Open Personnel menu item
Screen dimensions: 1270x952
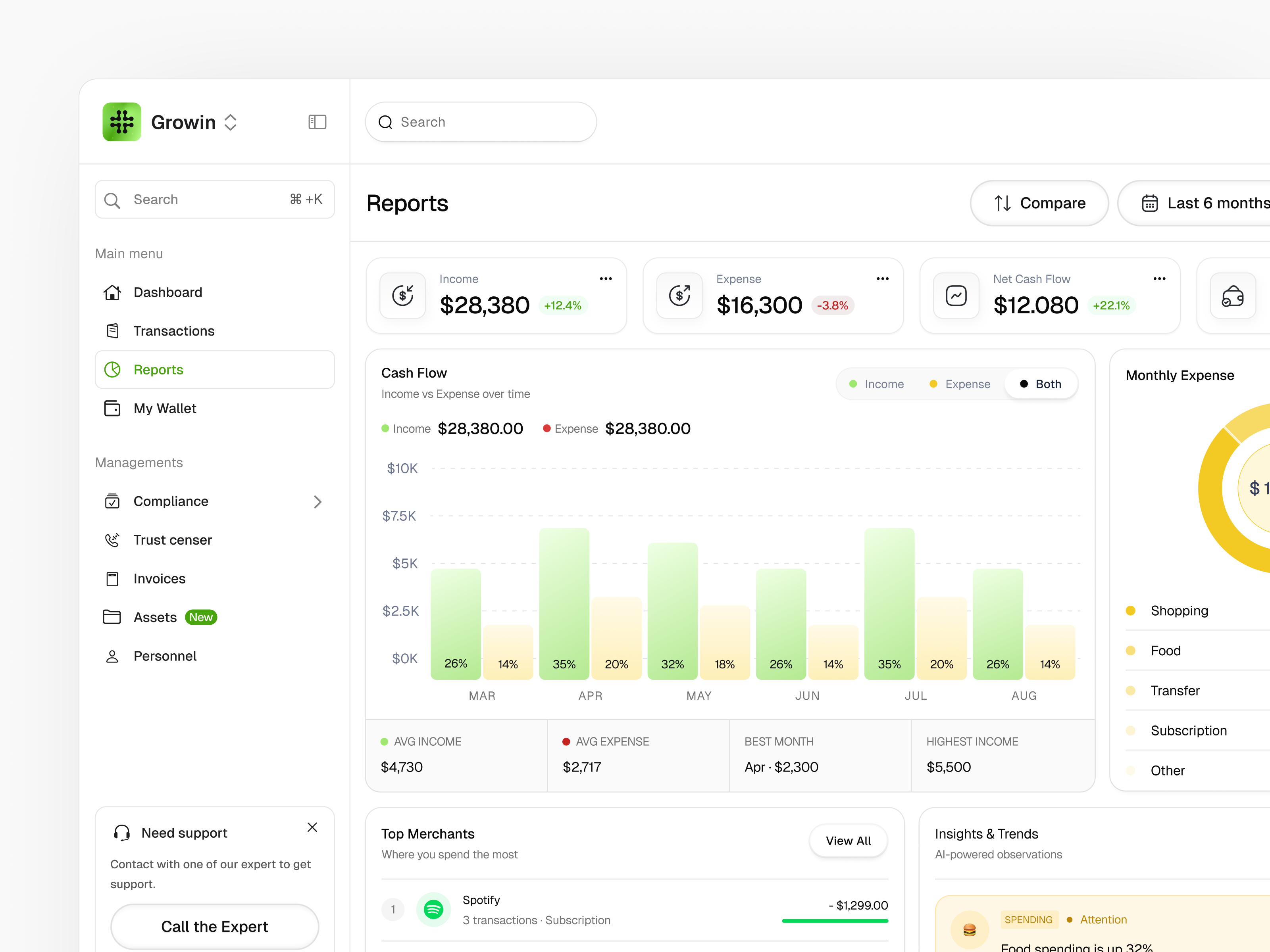click(215, 656)
